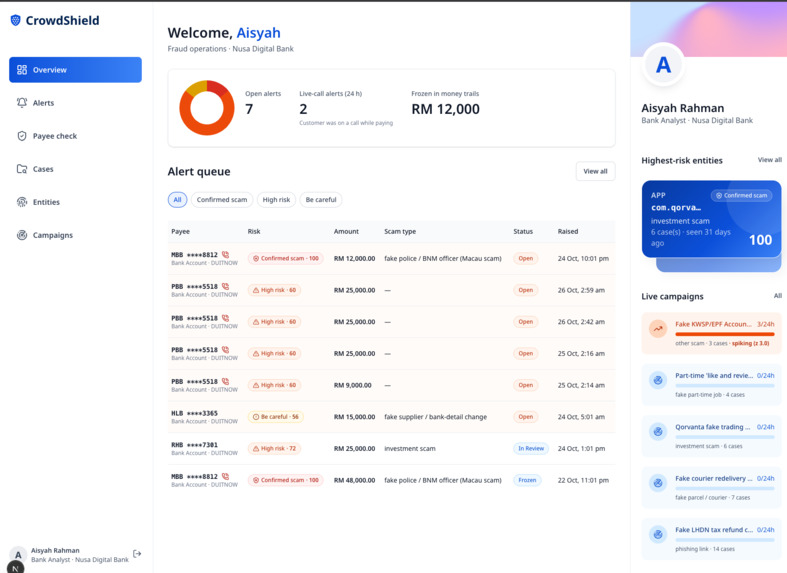Filter alert queue by High risk
787x573 pixels.
pos(277,200)
